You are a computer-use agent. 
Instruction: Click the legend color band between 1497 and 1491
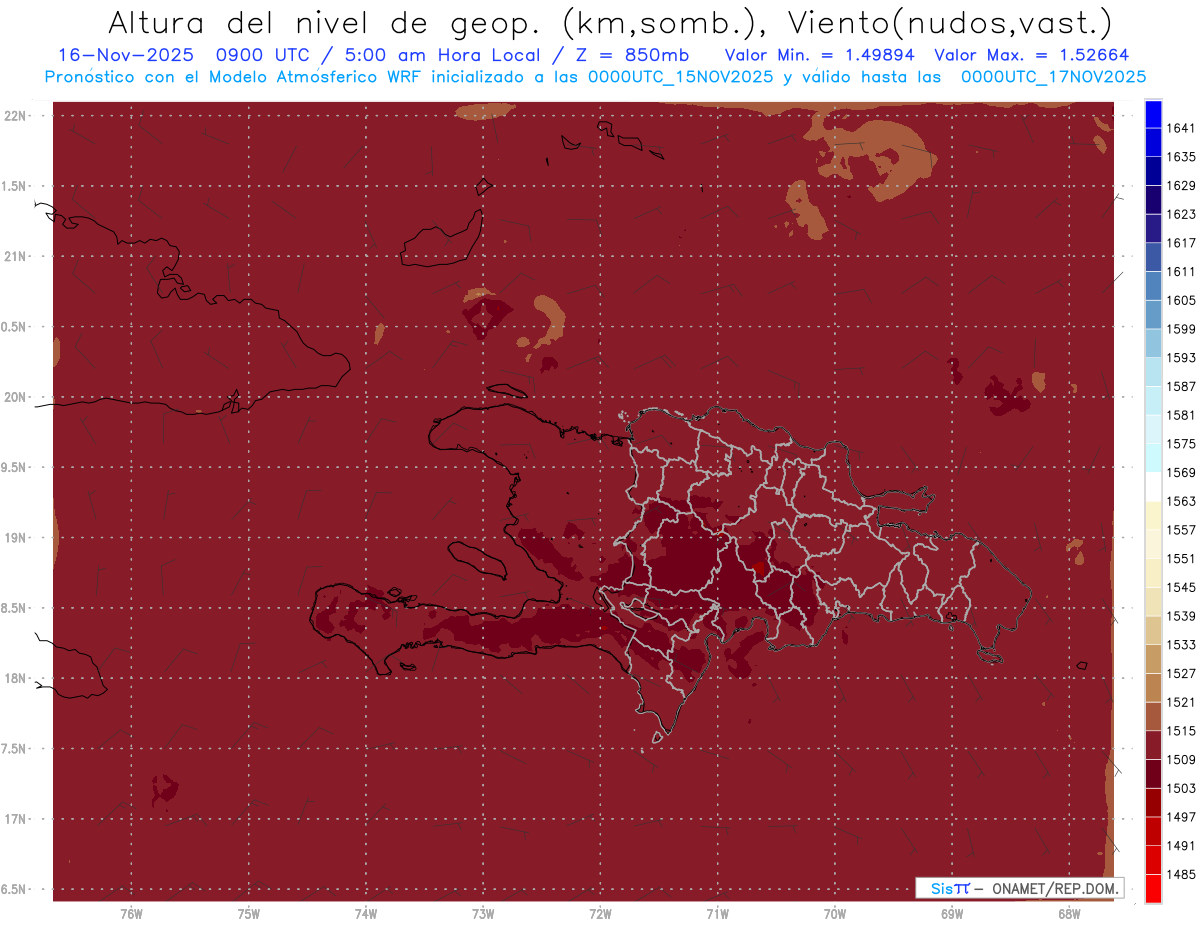click(x=1152, y=831)
